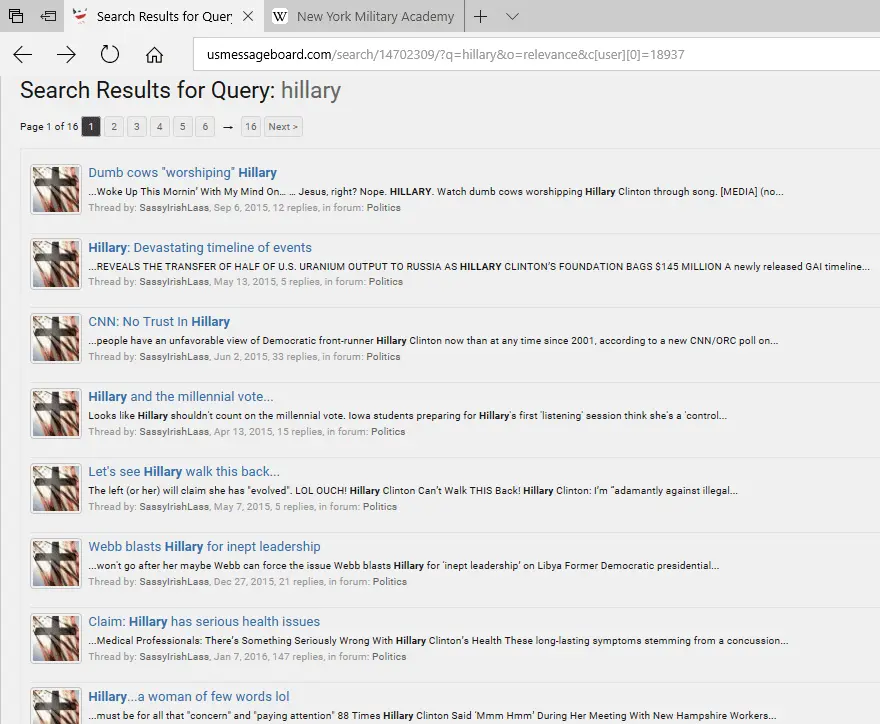Click avatar beside 'Hillary and the millennial vote'

(56, 414)
